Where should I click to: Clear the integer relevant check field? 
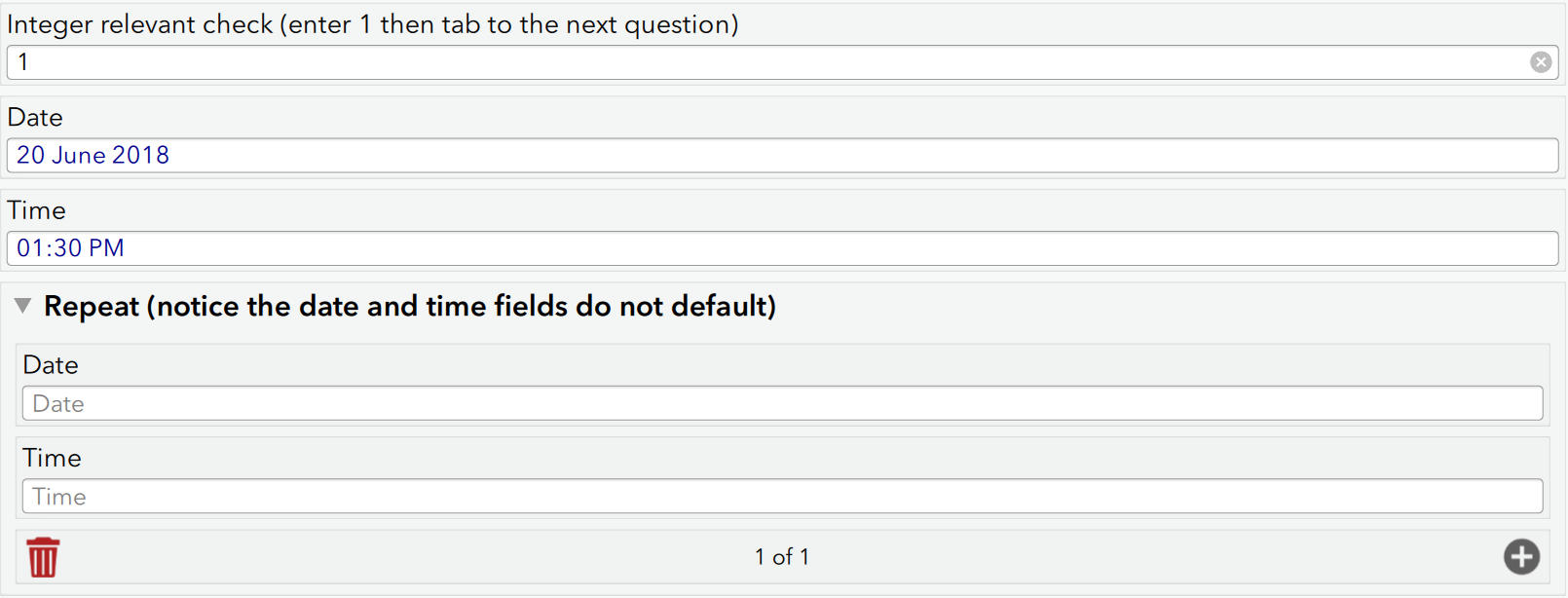tap(1541, 62)
